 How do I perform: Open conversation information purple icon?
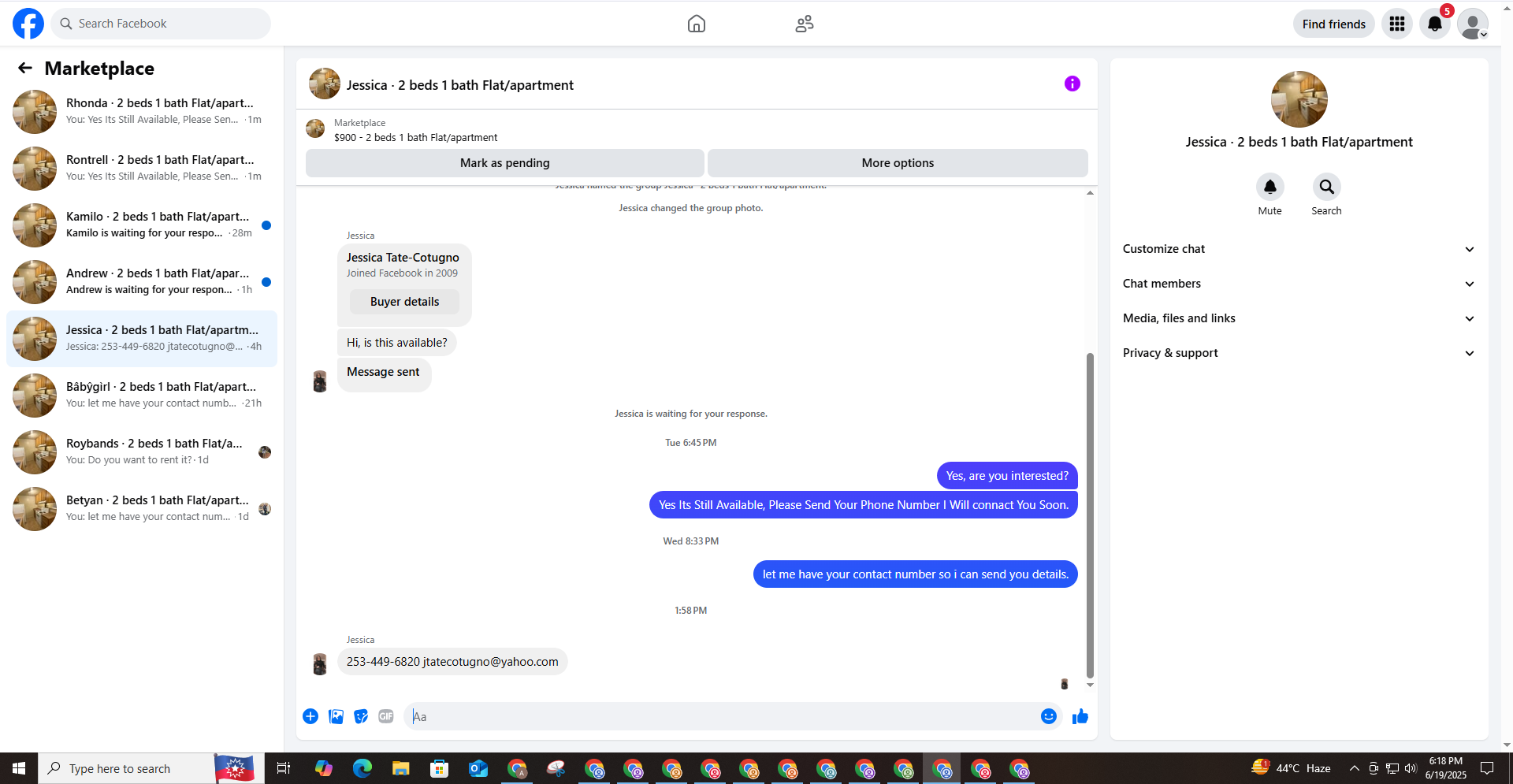click(1072, 84)
